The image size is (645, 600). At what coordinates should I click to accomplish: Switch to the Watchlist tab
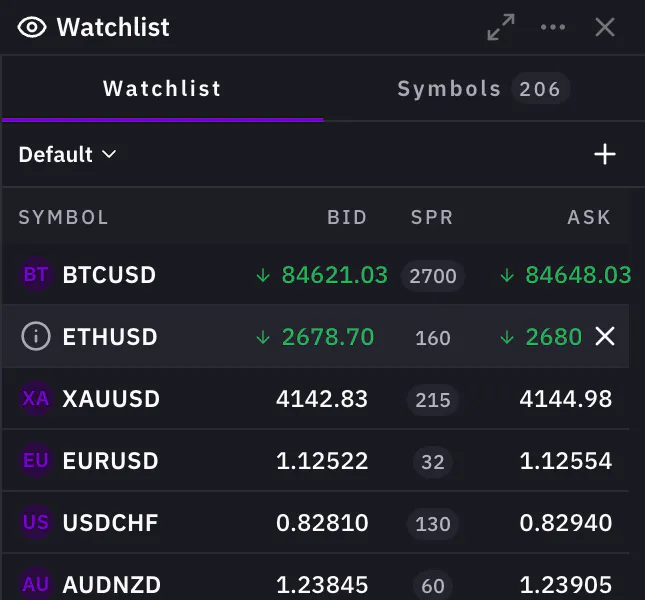tap(162, 88)
